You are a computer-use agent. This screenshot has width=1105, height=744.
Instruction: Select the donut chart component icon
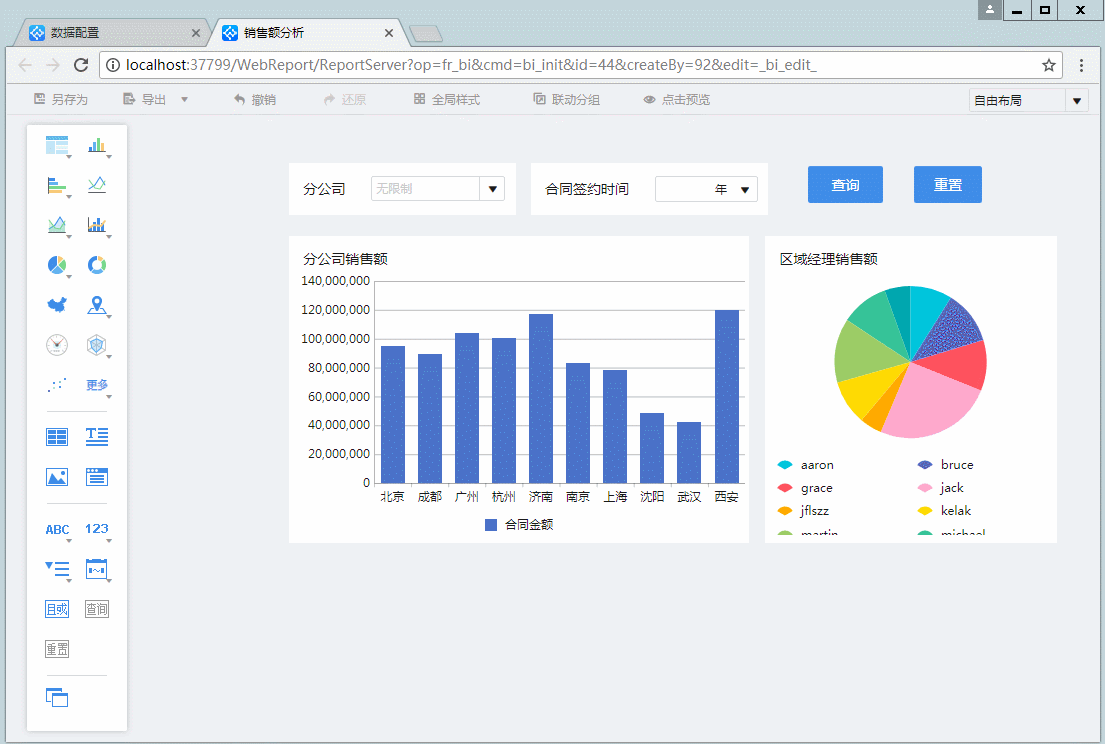(x=97, y=265)
